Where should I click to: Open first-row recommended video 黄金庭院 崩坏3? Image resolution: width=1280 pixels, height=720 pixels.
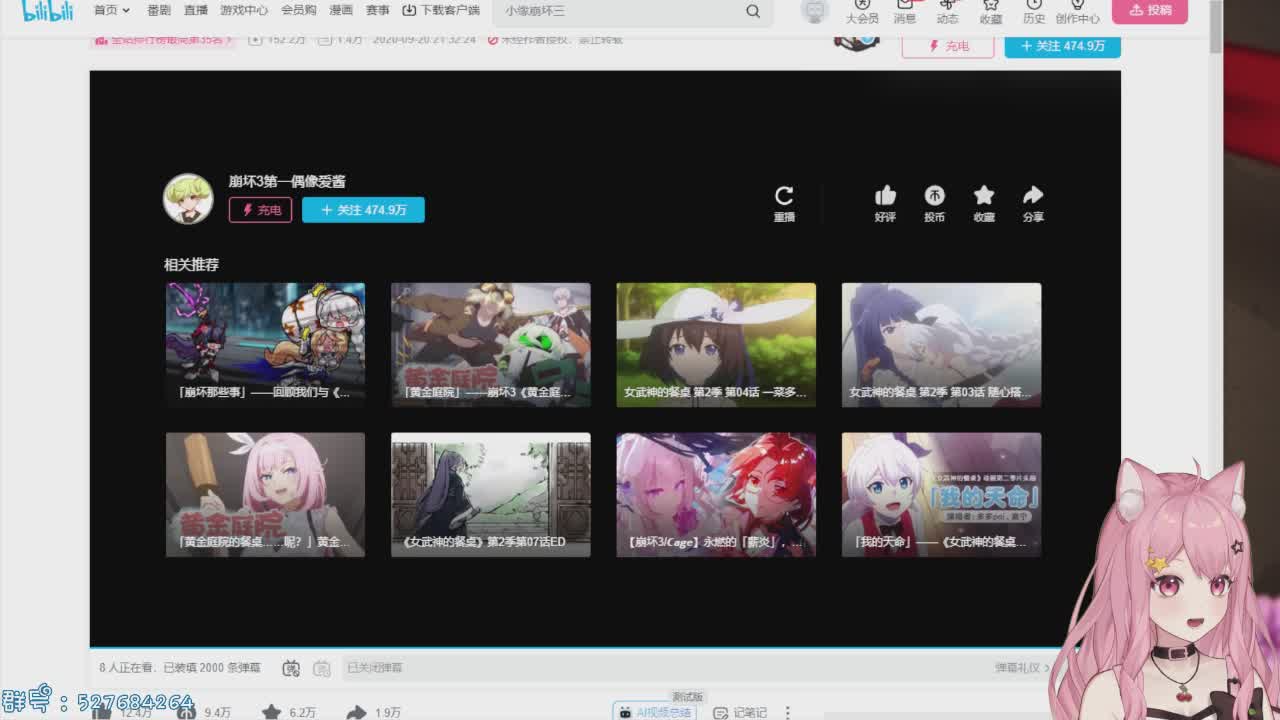[x=491, y=345]
